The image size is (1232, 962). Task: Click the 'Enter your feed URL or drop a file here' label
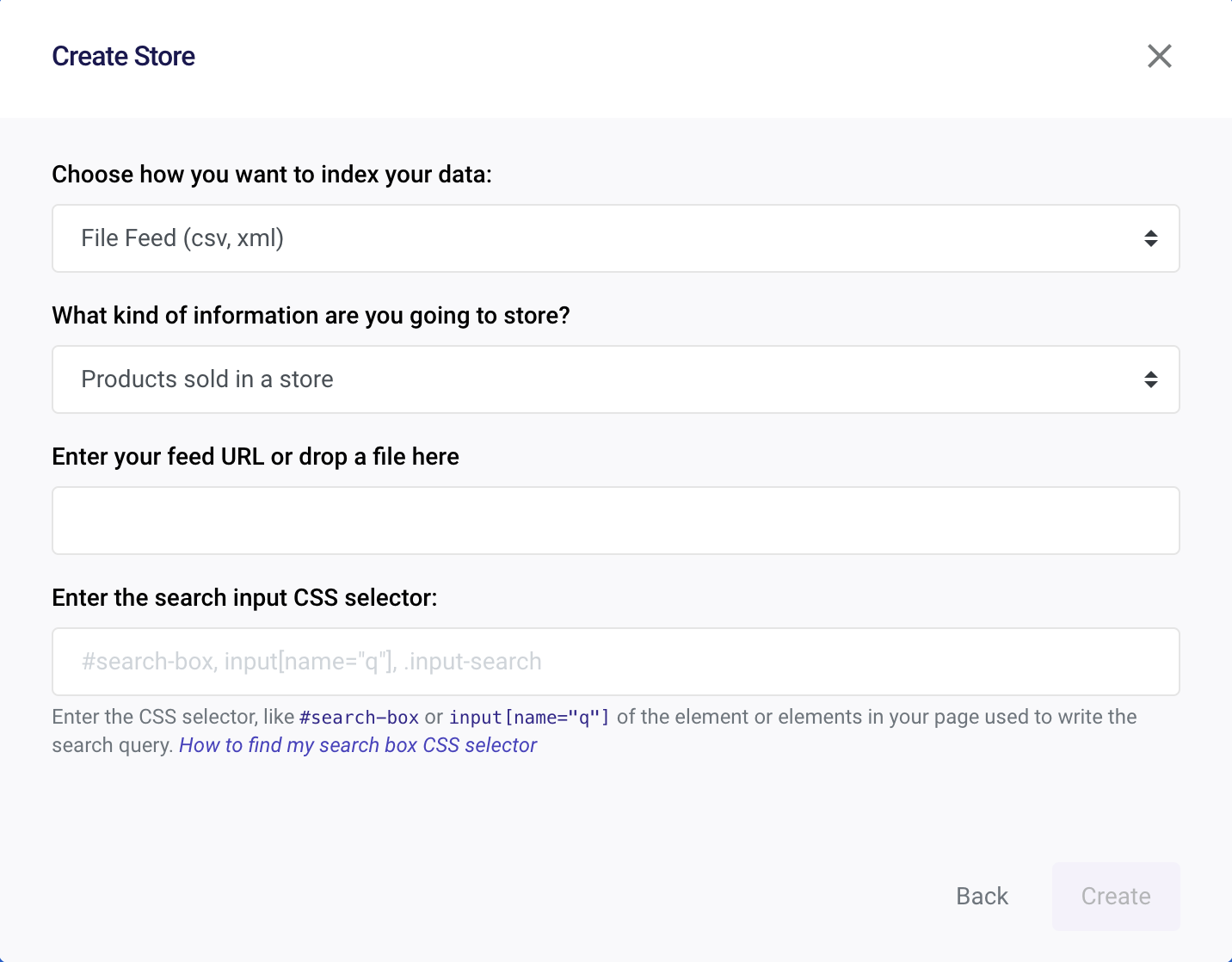click(256, 457)
